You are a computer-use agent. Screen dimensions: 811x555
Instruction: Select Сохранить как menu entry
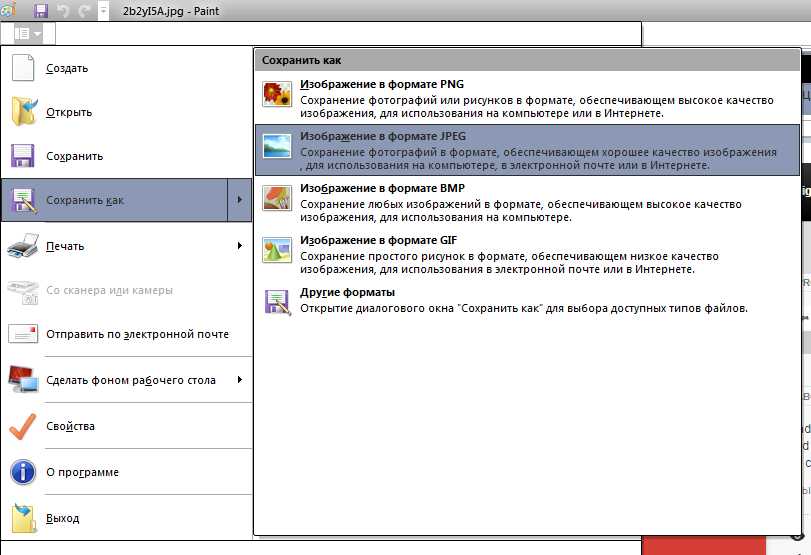click(115, 200)
